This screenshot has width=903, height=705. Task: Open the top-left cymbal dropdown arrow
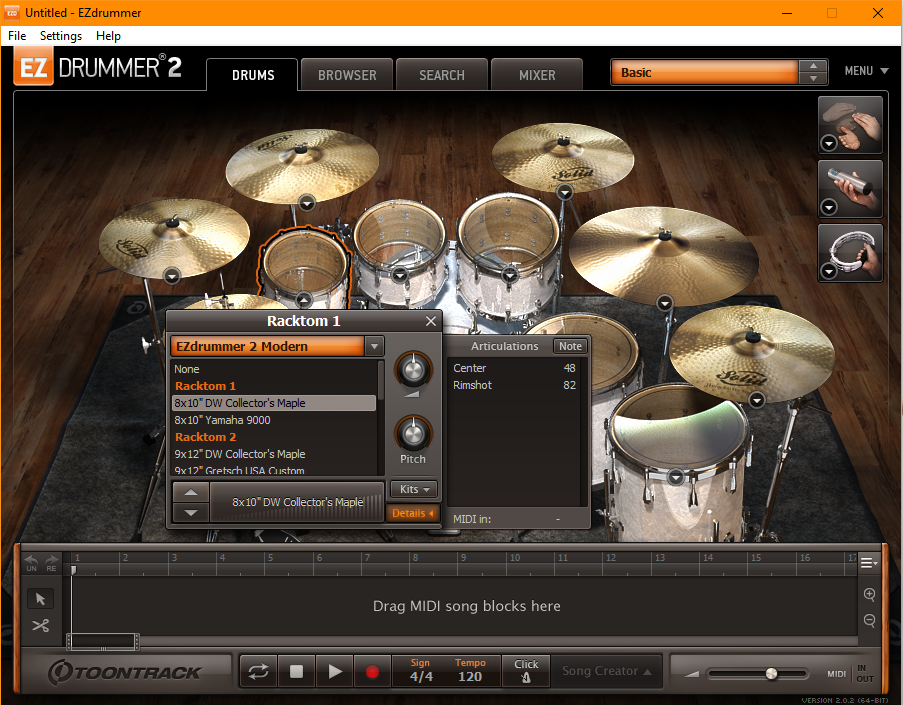tap(307, 203)
